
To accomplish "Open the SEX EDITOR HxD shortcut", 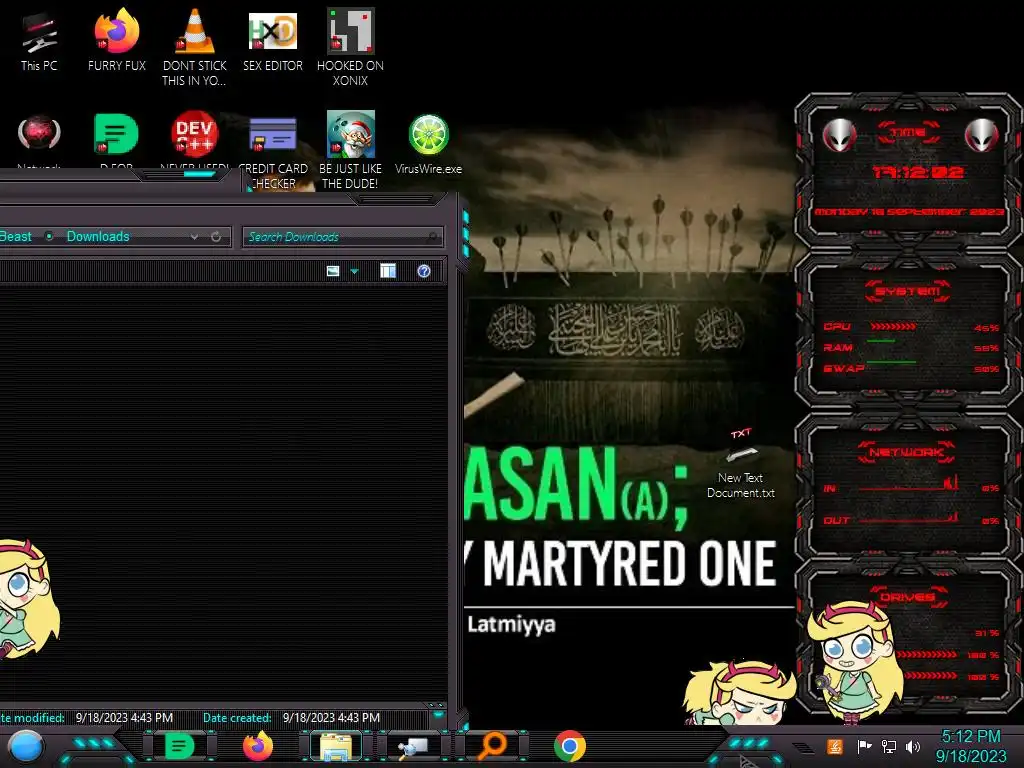I will click(273, 40).
